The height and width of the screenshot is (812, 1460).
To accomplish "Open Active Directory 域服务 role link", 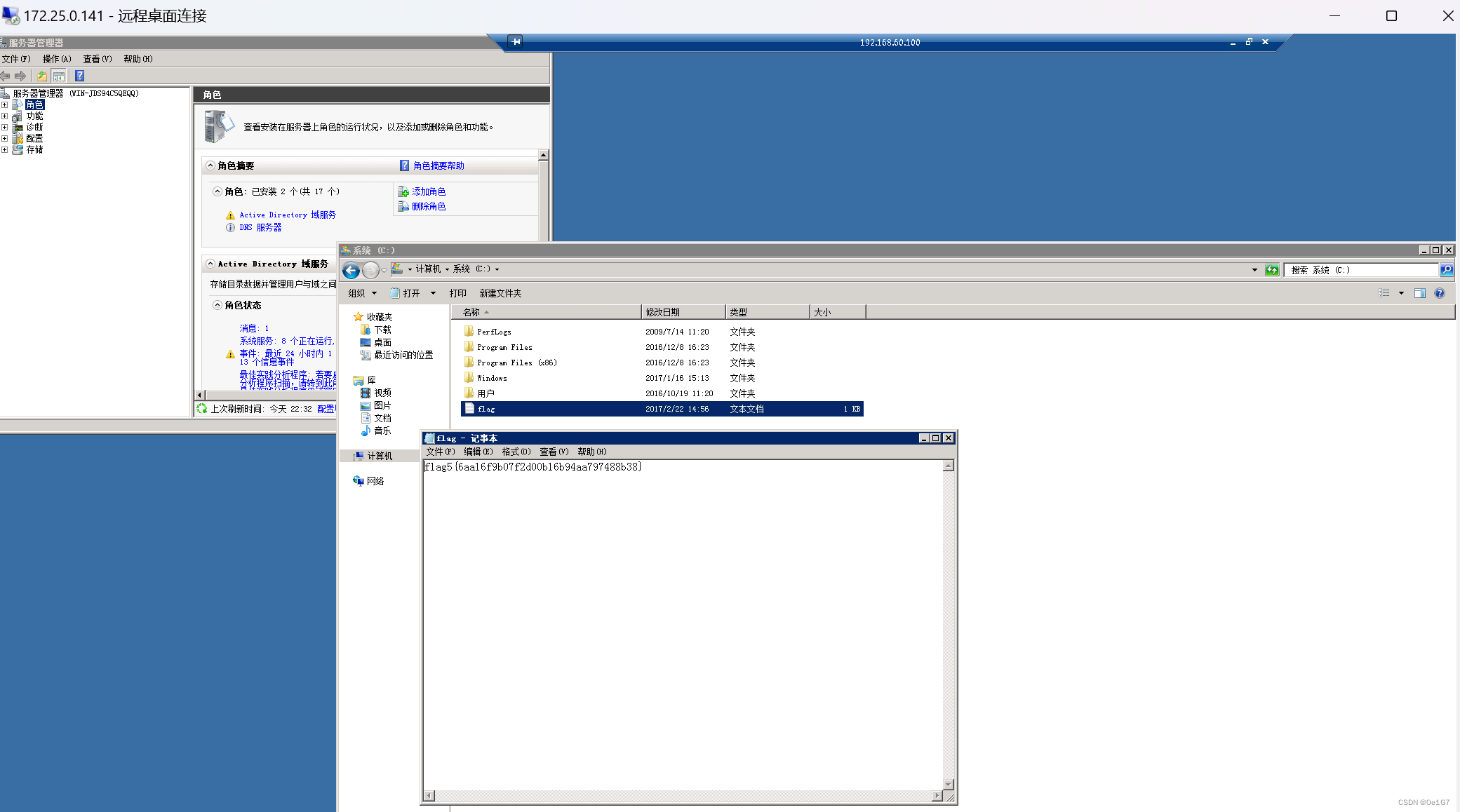I will [x=288, y=215].
